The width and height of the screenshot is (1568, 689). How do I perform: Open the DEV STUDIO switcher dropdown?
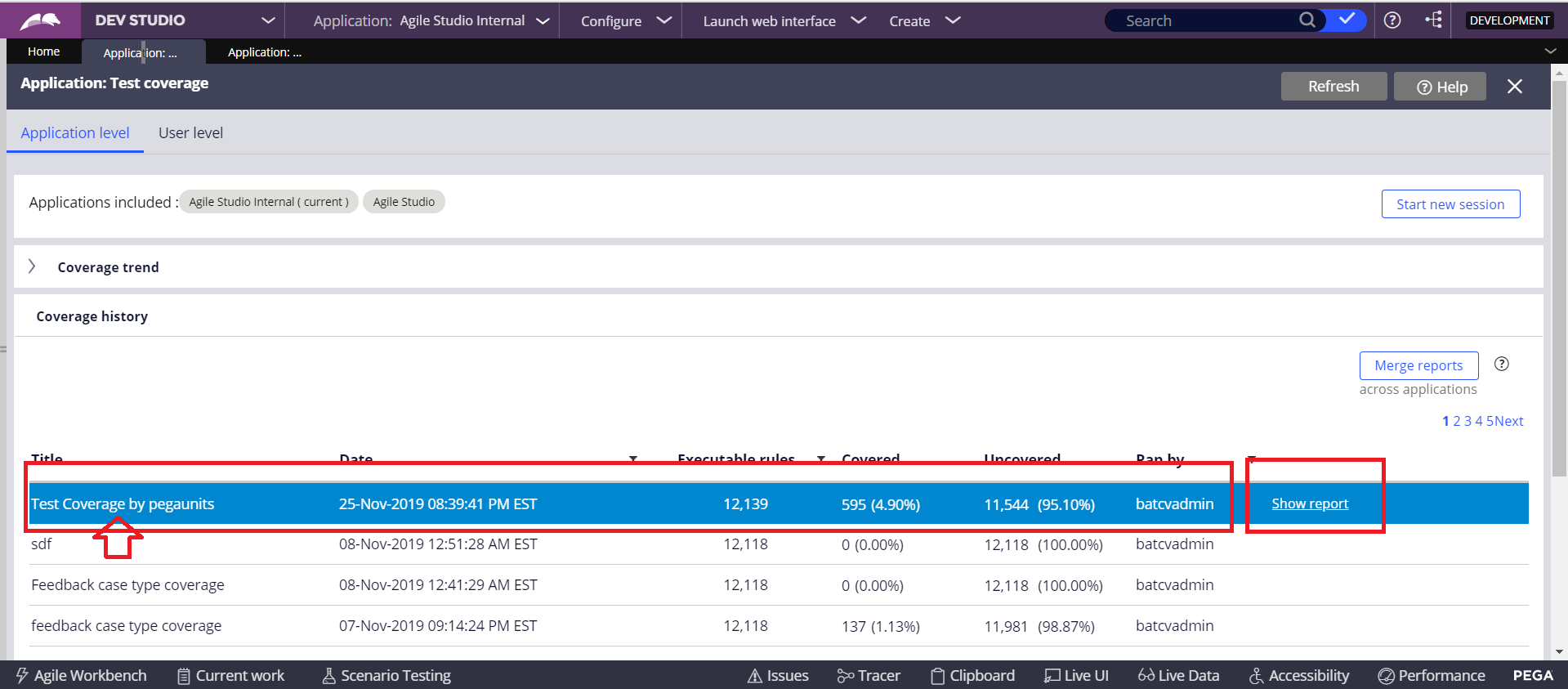tap(268, 20)
